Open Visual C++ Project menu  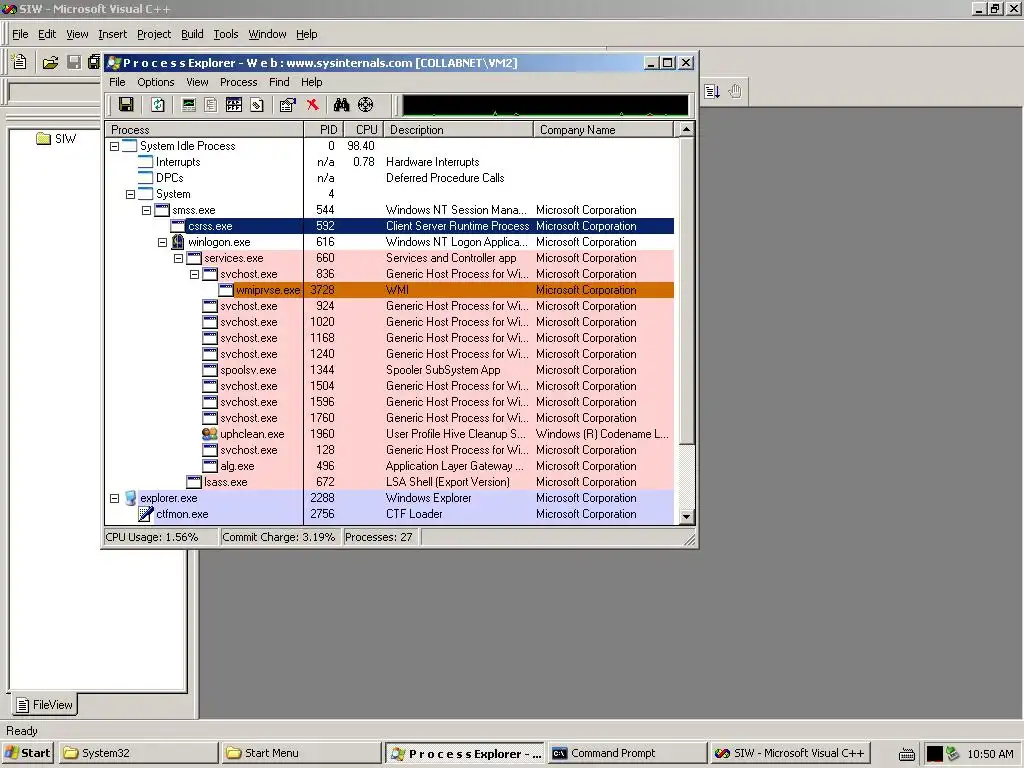pos(153,34)
